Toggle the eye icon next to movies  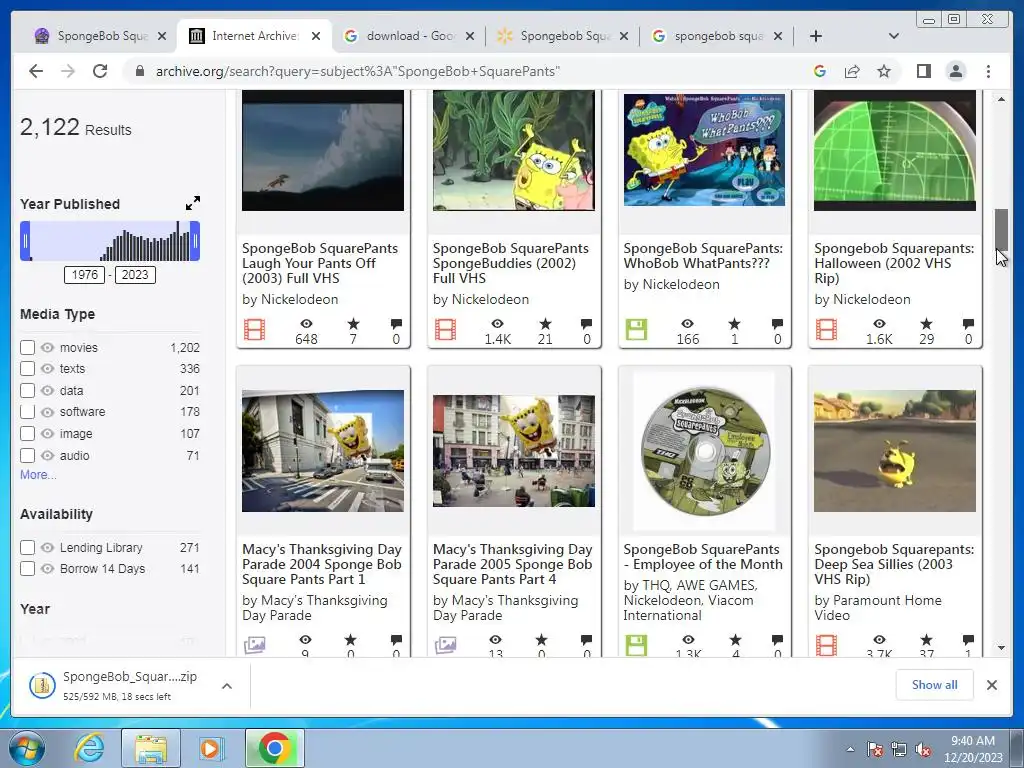click(x=47, y=347)
